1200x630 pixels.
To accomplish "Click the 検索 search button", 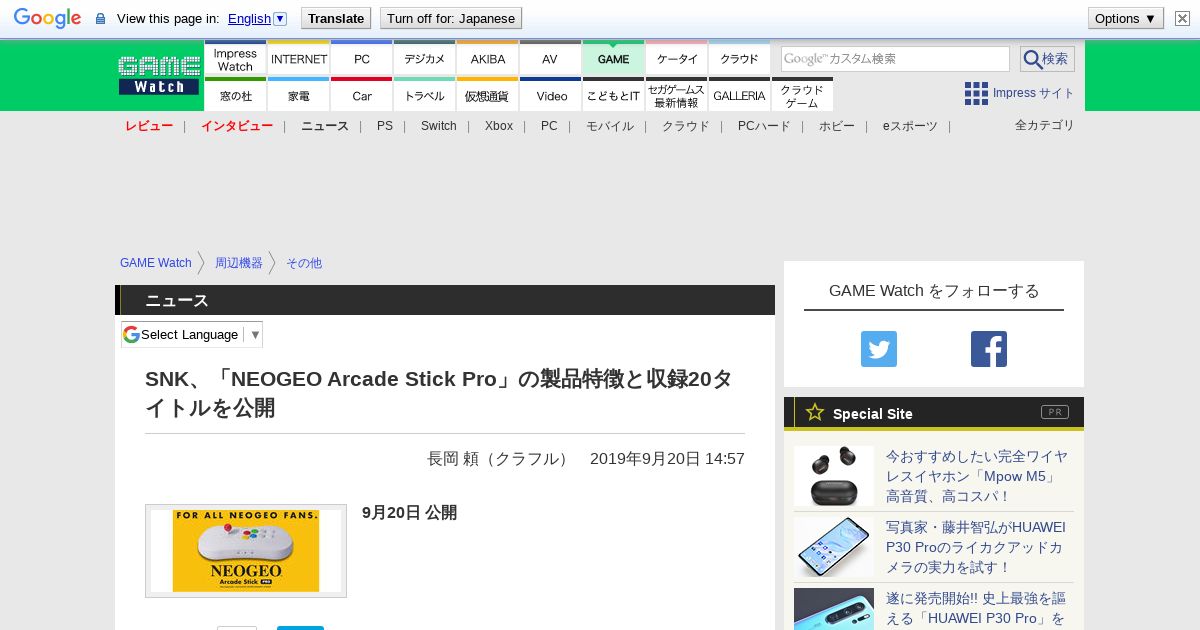I will [x=1047, y=59].
